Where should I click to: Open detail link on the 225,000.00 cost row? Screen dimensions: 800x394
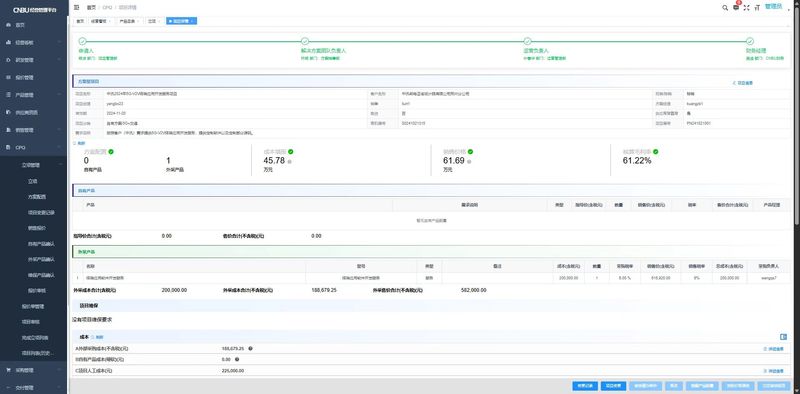click(x=774, y=371)
